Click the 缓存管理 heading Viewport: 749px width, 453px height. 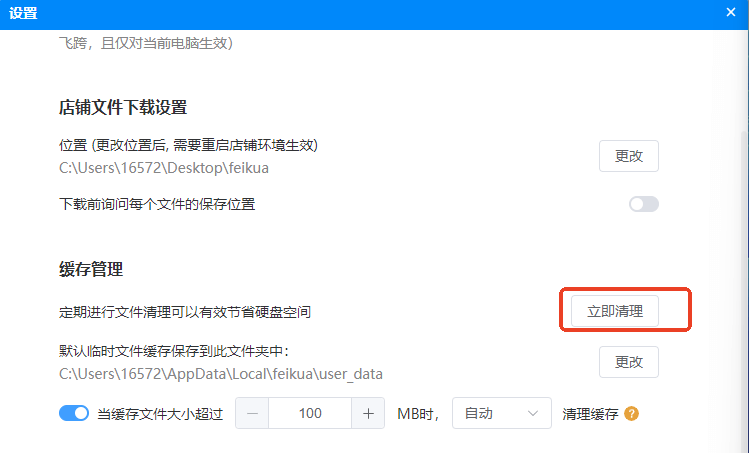point(91,269)
